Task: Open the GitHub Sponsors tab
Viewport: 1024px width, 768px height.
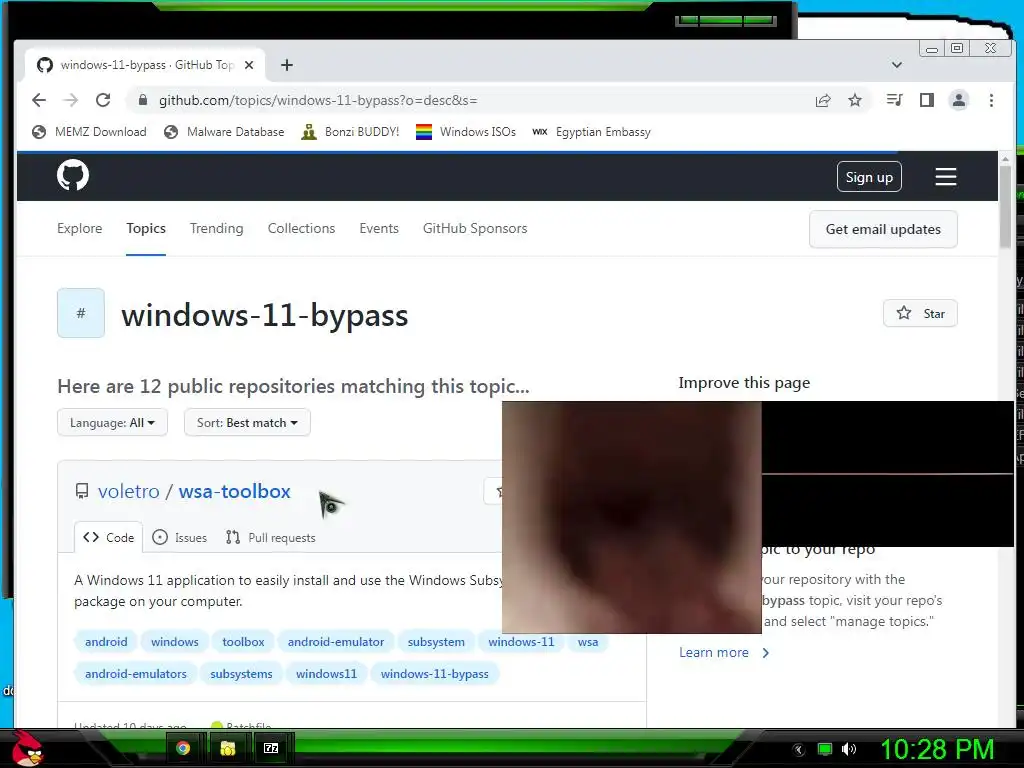Action: (x=475, y=228)
